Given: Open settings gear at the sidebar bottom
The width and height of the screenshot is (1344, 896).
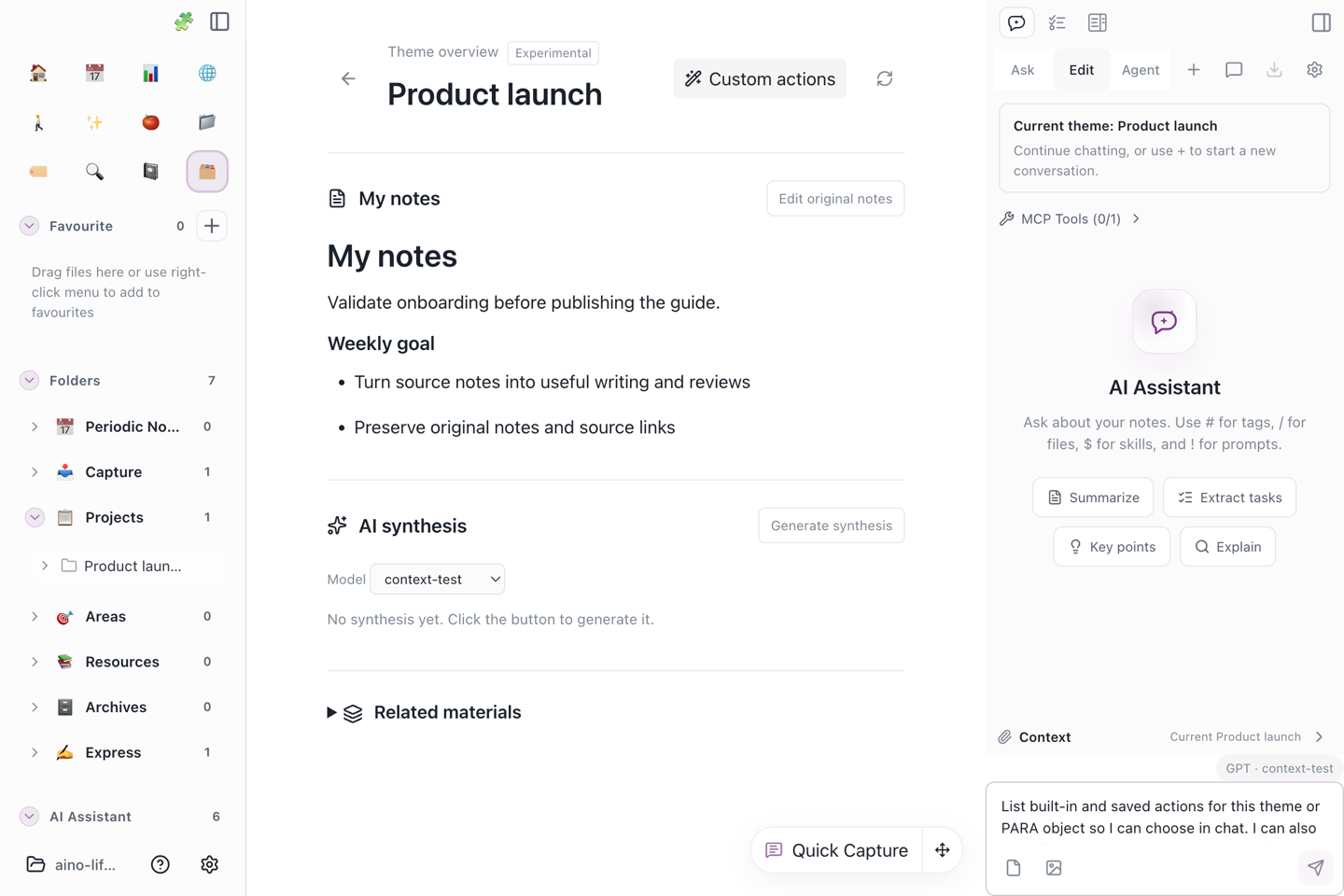Looking at the screenshot, I should click(209, 865).
